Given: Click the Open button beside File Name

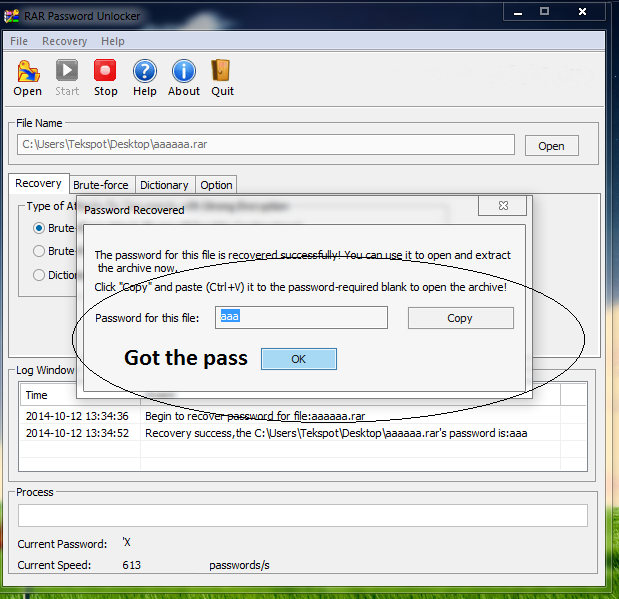Looking at the screenshot, I should [551, 146].
